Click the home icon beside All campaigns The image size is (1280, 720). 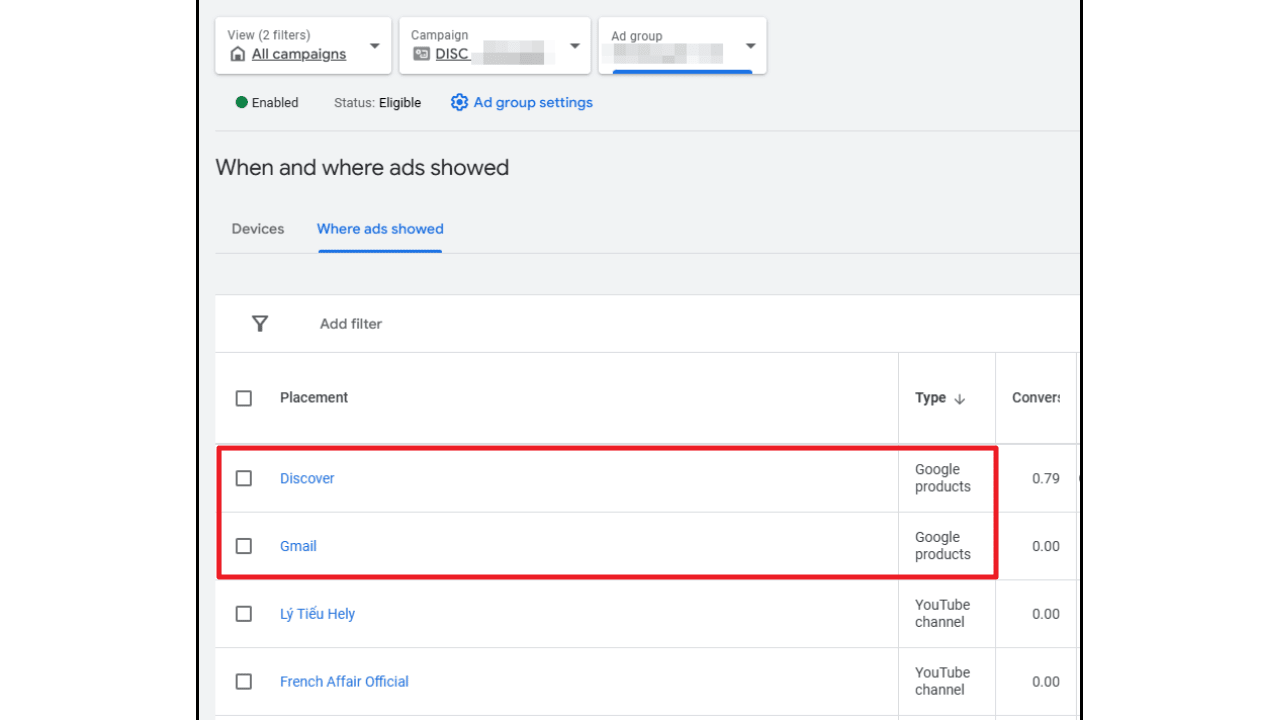(237, 54)
